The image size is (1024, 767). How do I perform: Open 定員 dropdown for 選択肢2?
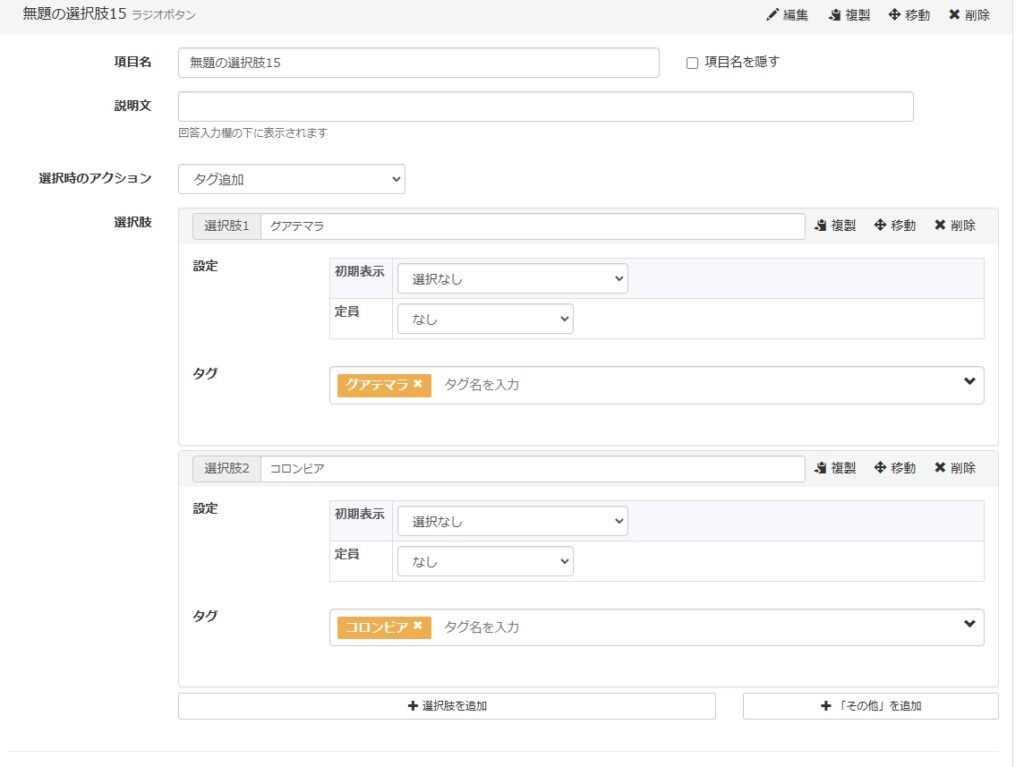[x=485, y=562]
